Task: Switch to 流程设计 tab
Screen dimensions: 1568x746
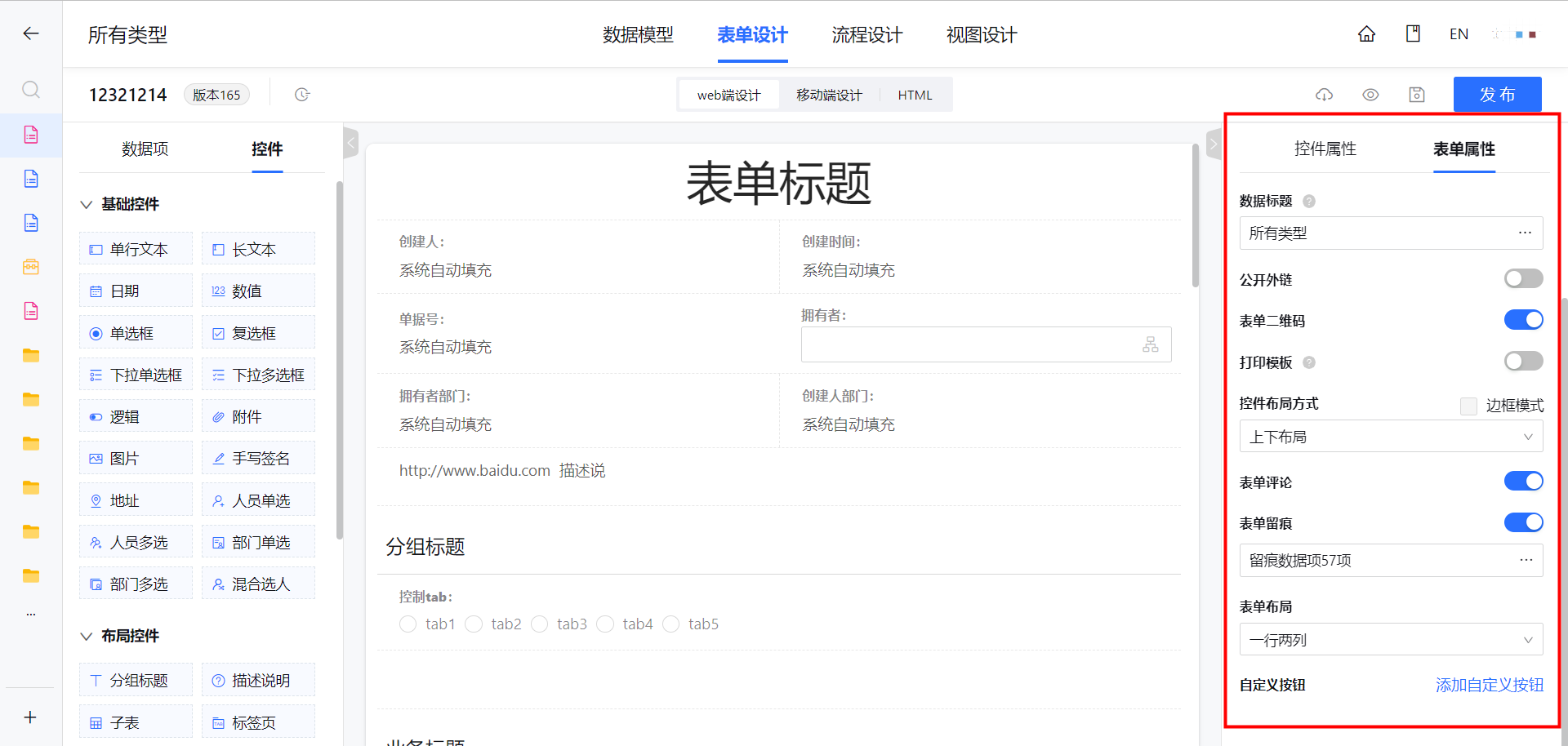Action: (866, 34)
